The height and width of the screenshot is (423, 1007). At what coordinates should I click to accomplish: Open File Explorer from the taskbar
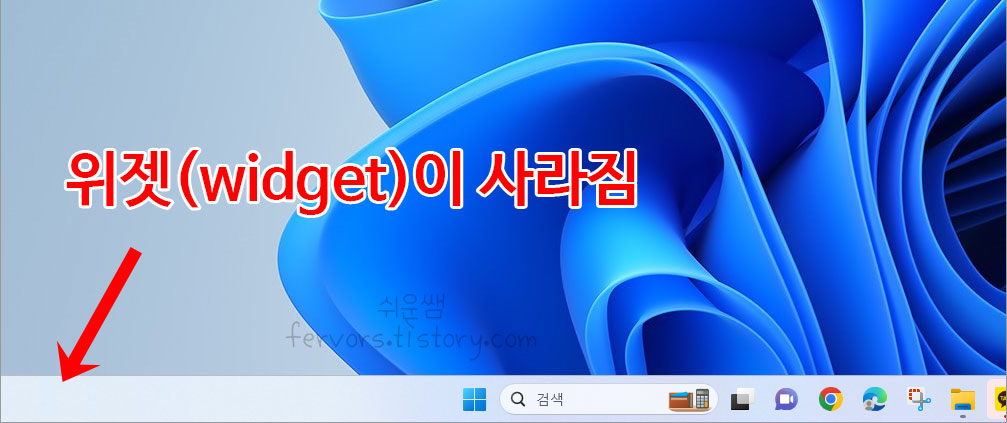pyautogui.click(x=963, y=399)
